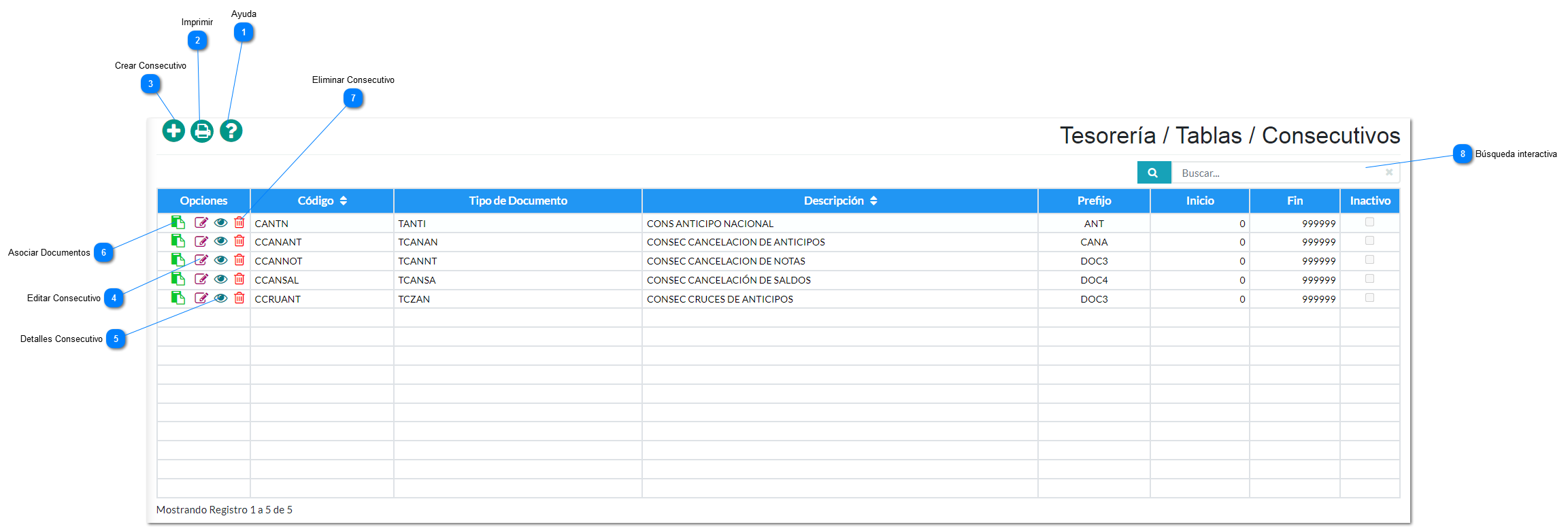Associate documents for the CCANSAL row
The image size is (1568, 529).
[x=178, y=279]
